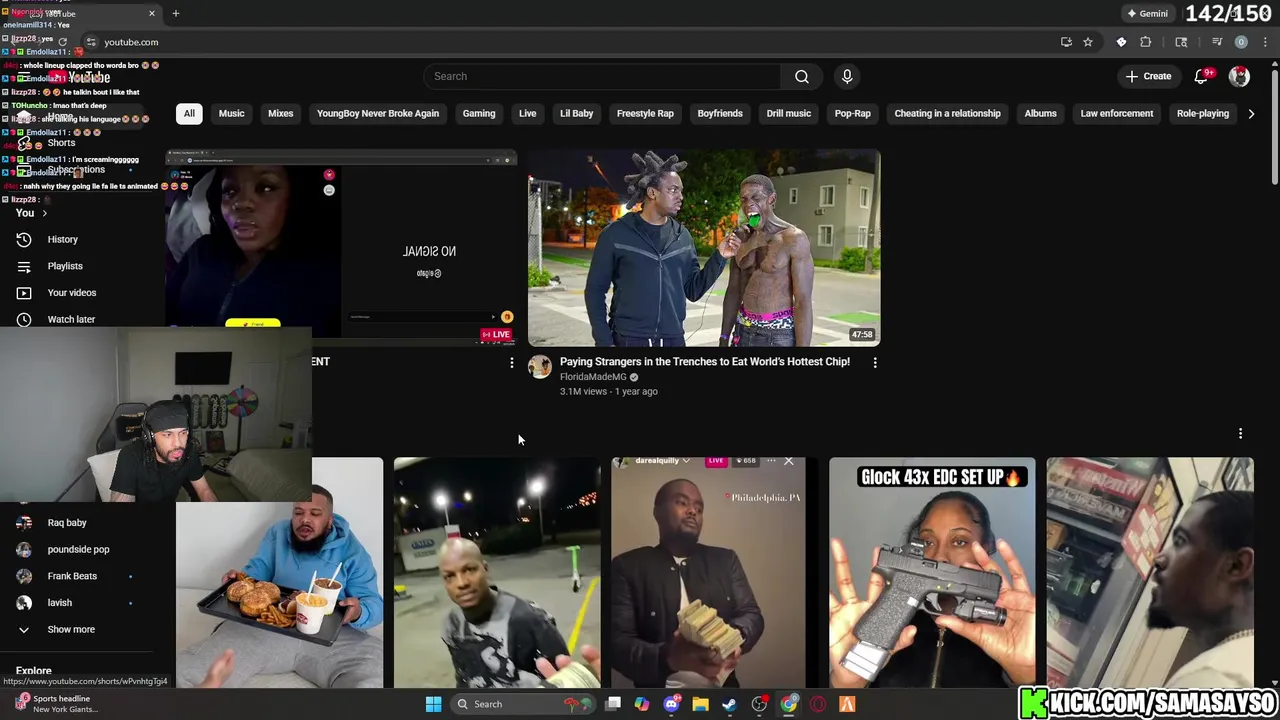Open Chrome media controls icon
The height and width of the screenshot is (720, 1280).
1217,42
